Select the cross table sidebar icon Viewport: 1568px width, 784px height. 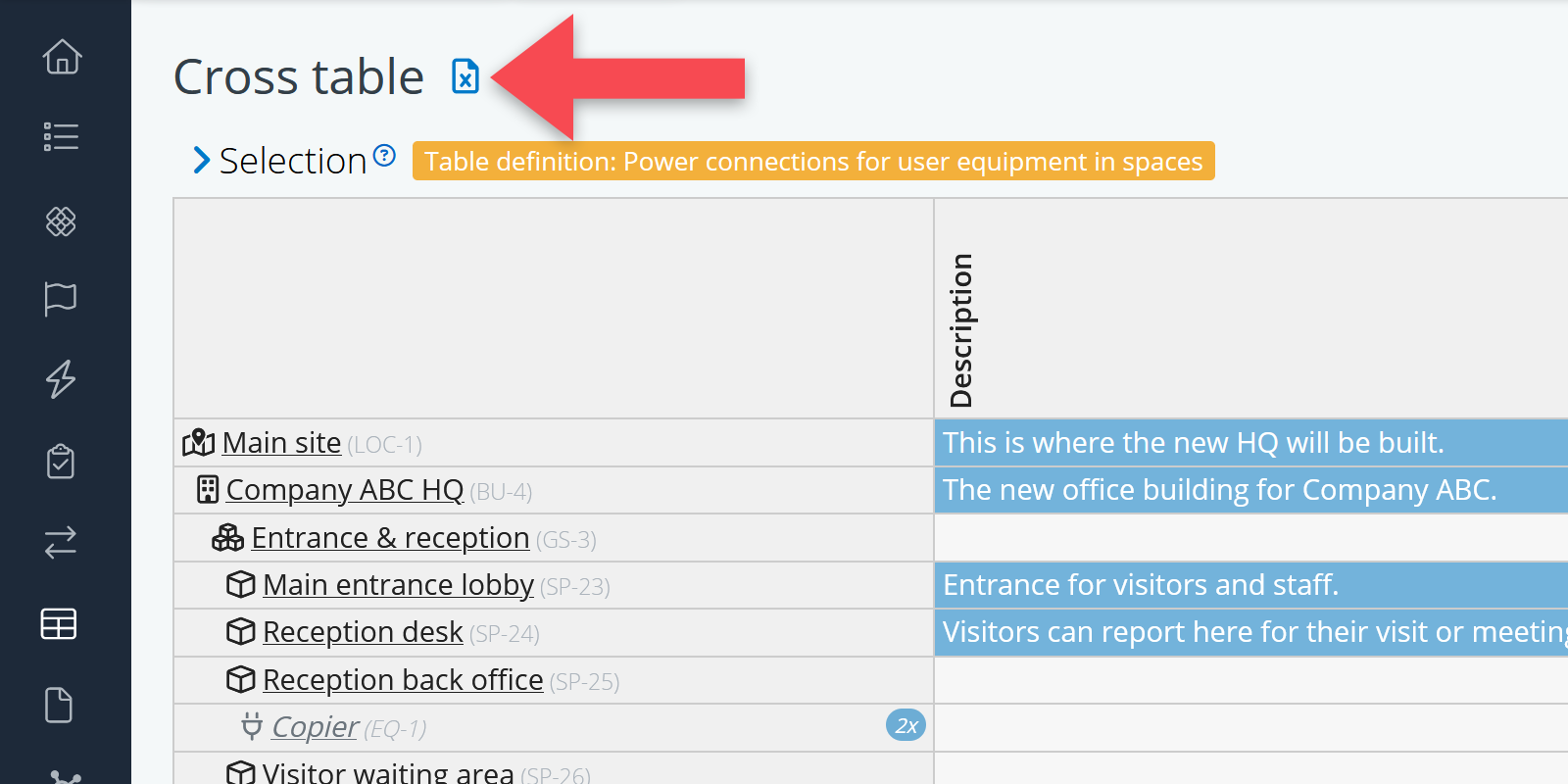[59, 623]
